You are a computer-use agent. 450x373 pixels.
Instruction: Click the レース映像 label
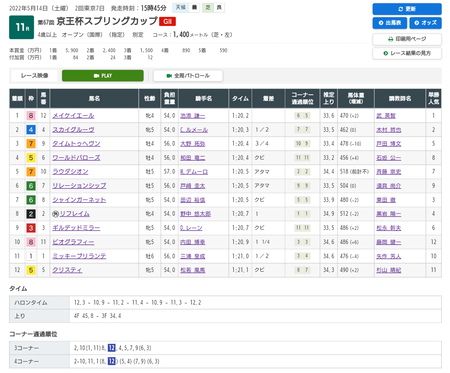pyautogui.click(x=34, y=76)
